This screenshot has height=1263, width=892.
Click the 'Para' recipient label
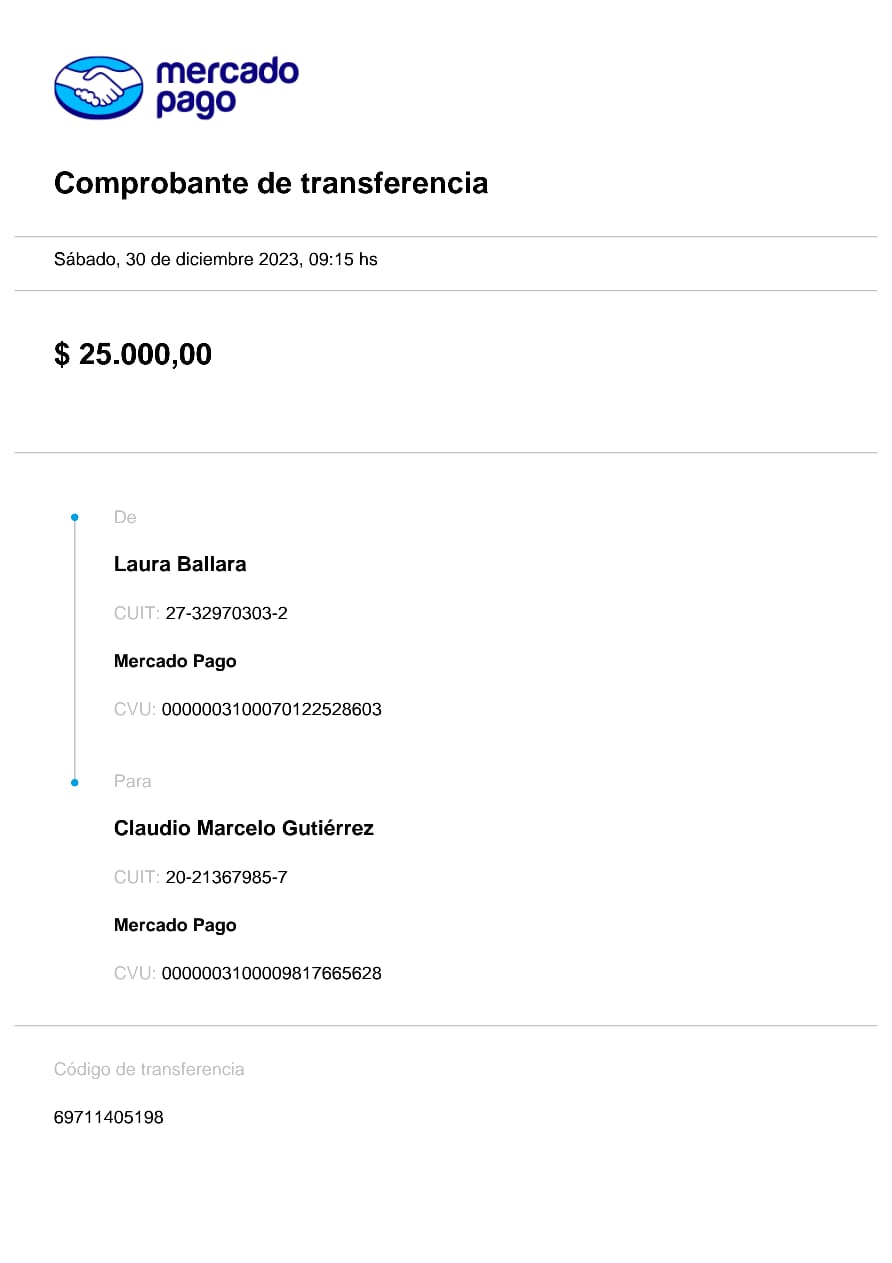click(x=133, y=781)
